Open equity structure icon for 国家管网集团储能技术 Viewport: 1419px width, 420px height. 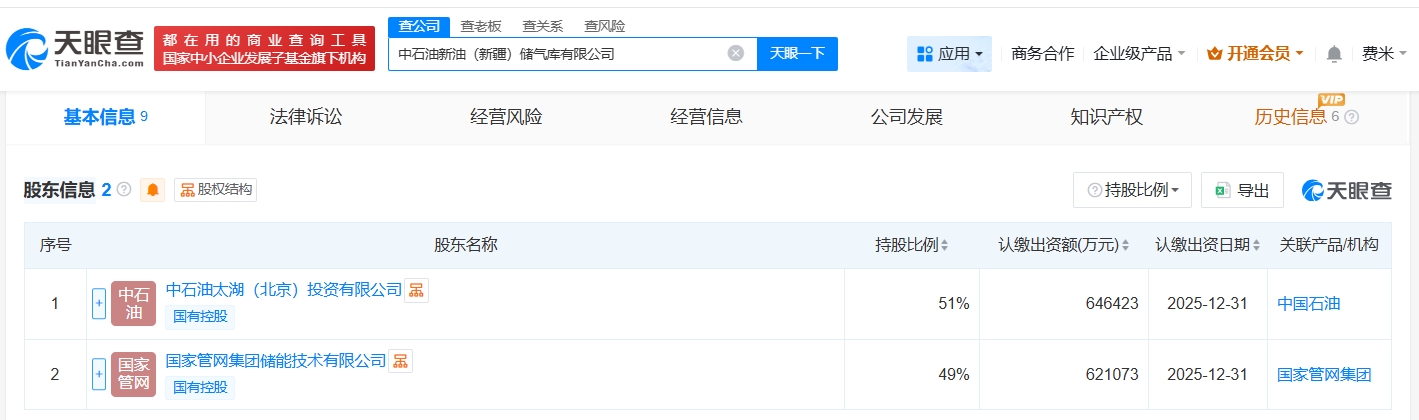pyautogui.click(x=400, y=361)
